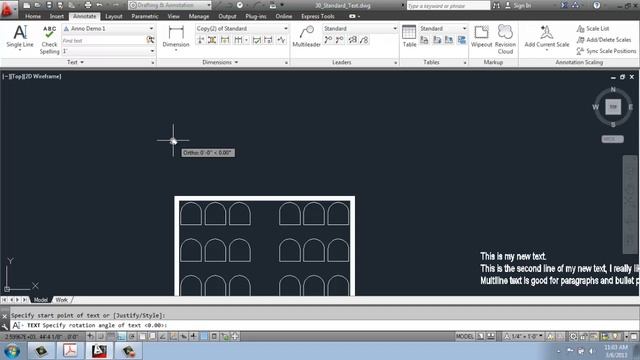Click Add Current Scale

pyautogui.click(x=547, y=37)
